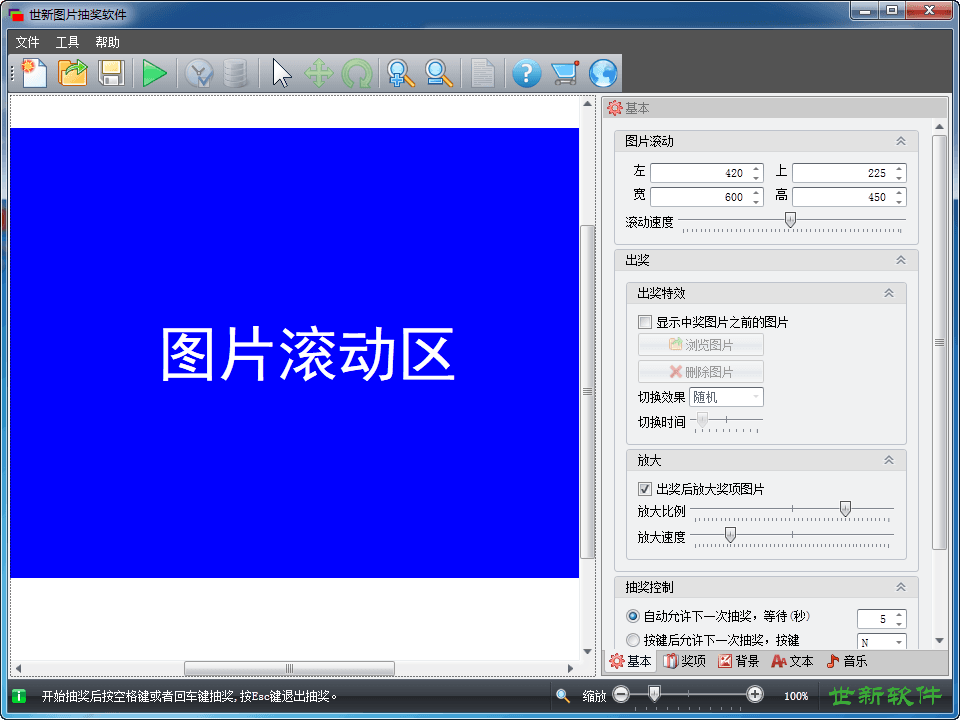Screen dimensions: 960x720
Task: Click the shopping cart purchase icon
Action: [x=565, y=73]
